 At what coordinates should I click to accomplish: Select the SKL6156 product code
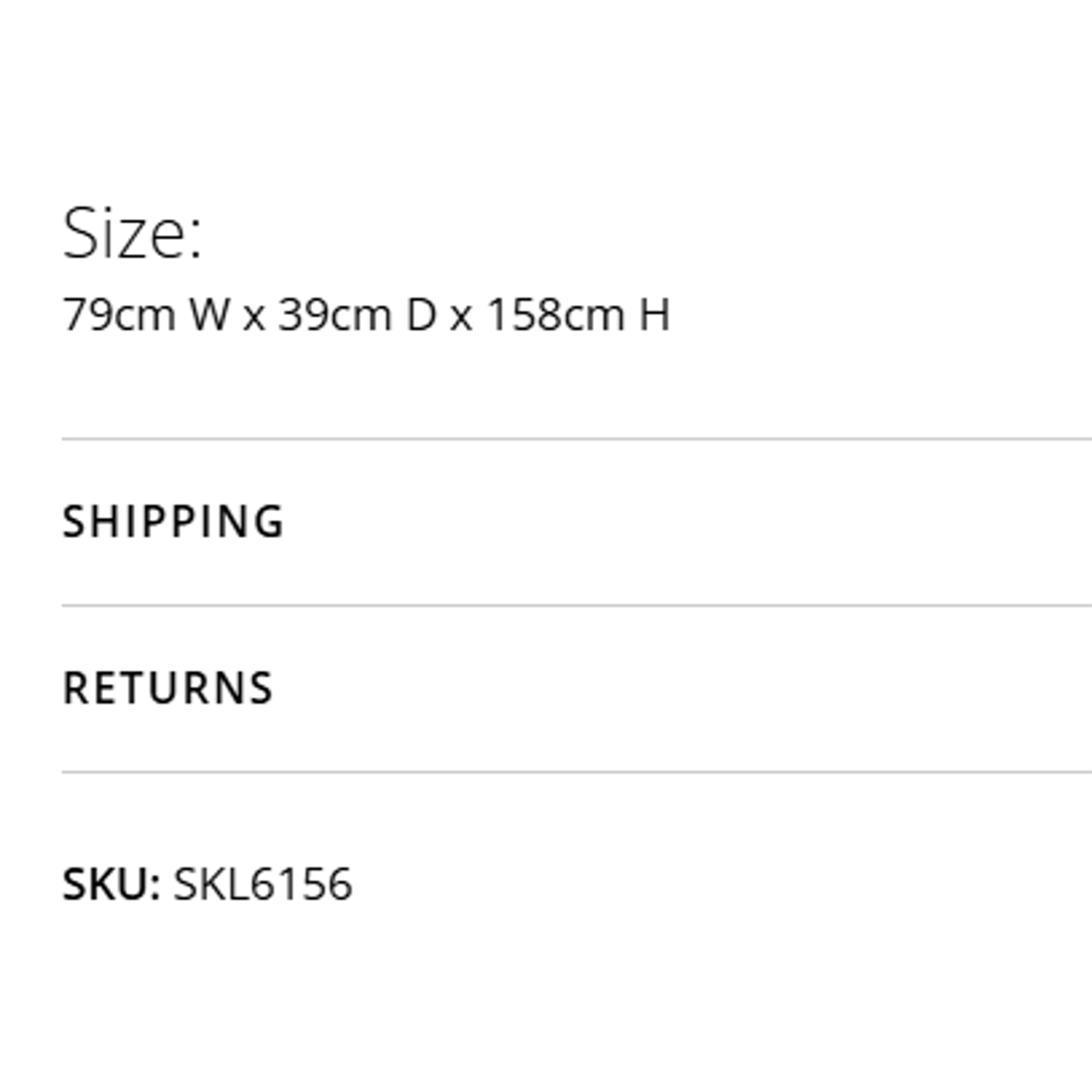click(x=263, y=883)
